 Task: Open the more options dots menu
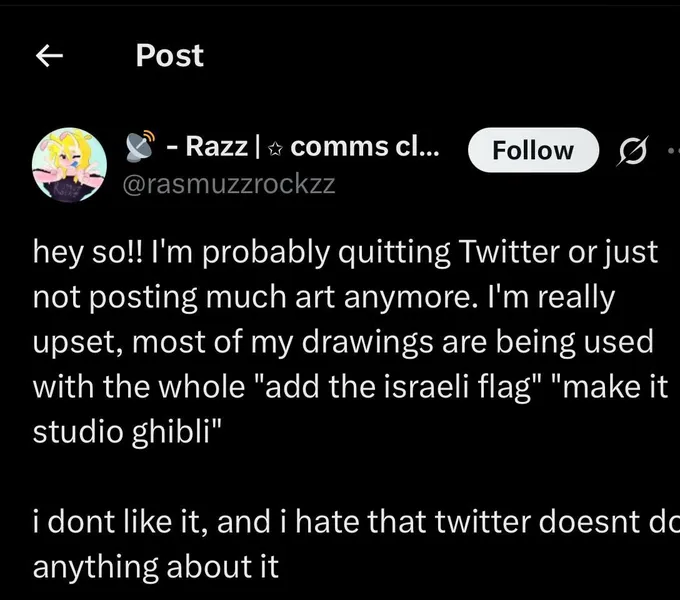click(x=672, y=150)
